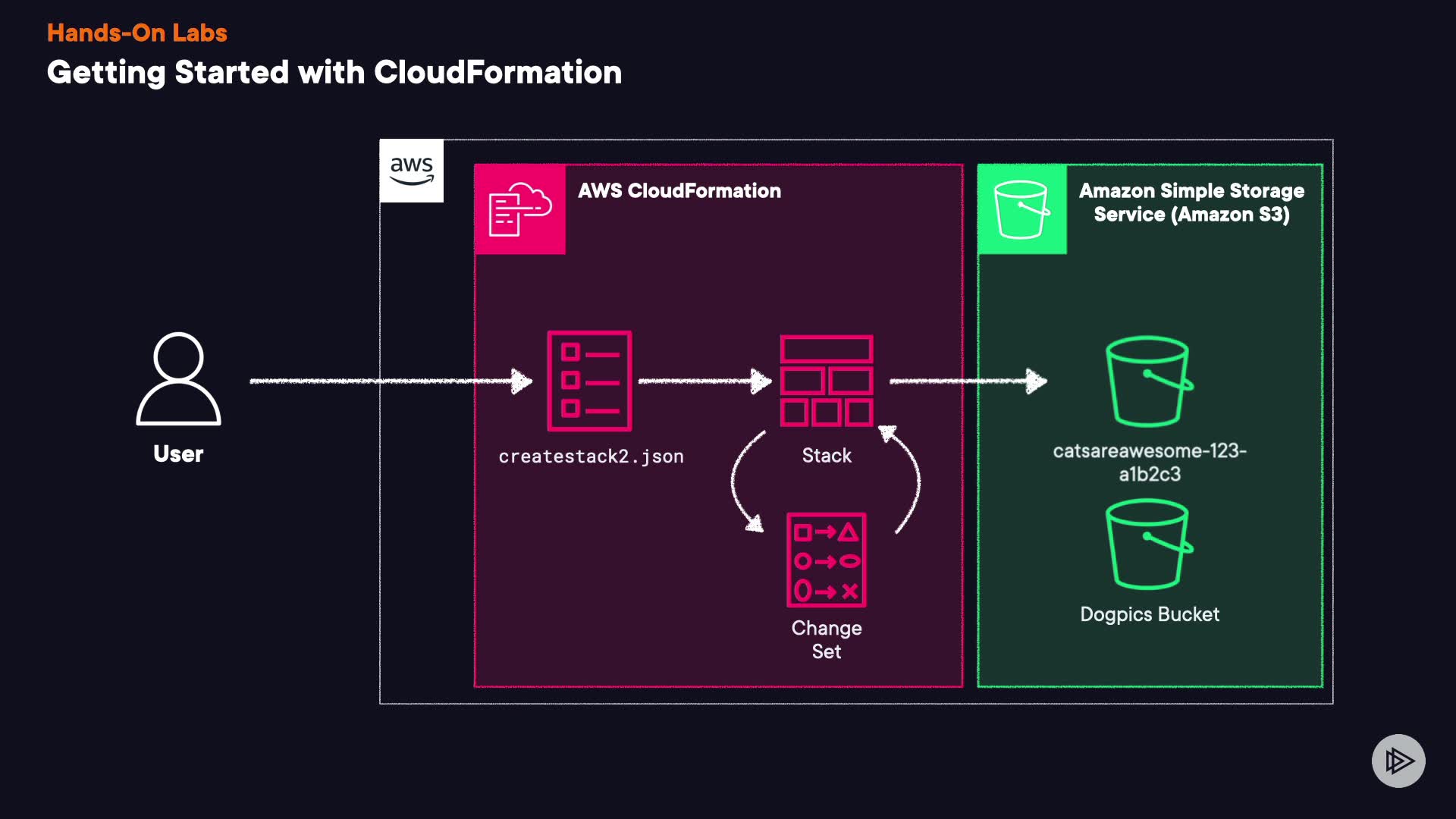Click the Getting Started with CloudFormation title
This screenshot has height=819, width=1456.
click(x=334, y=73)
